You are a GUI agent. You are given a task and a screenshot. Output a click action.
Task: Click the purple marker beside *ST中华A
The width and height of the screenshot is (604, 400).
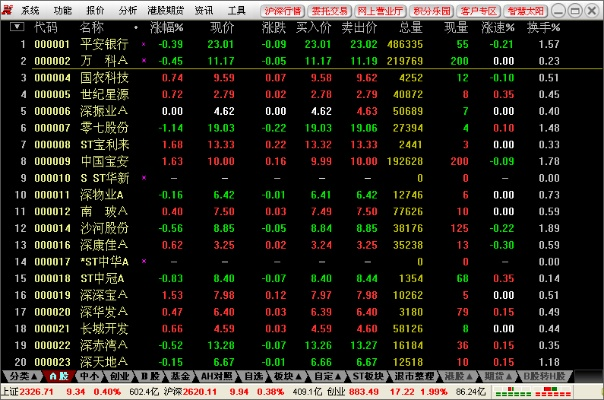(144, 260)
